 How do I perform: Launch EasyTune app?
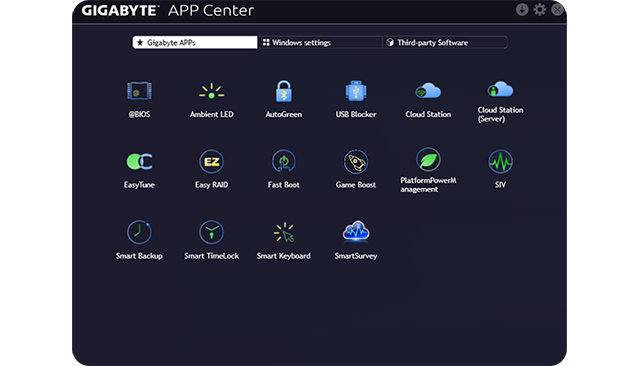[x=139, y=162]
